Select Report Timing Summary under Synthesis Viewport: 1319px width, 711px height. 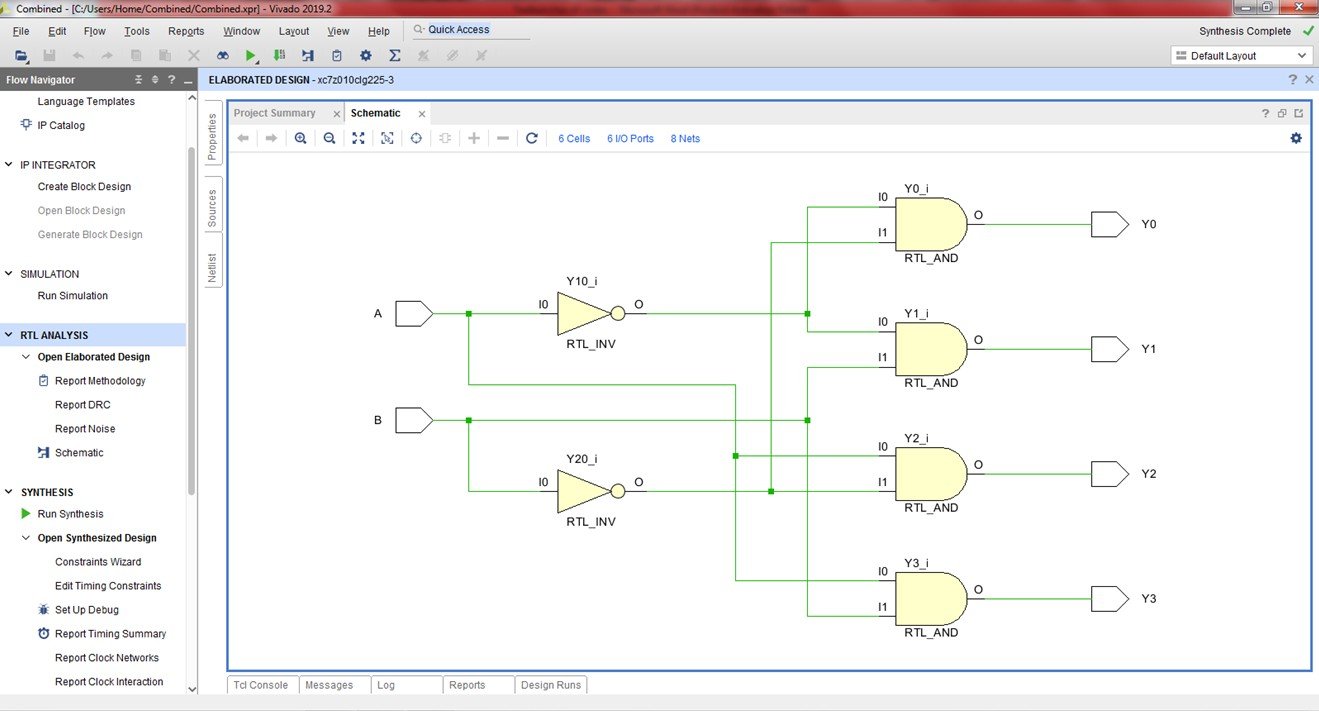click(x=110, y=633)
